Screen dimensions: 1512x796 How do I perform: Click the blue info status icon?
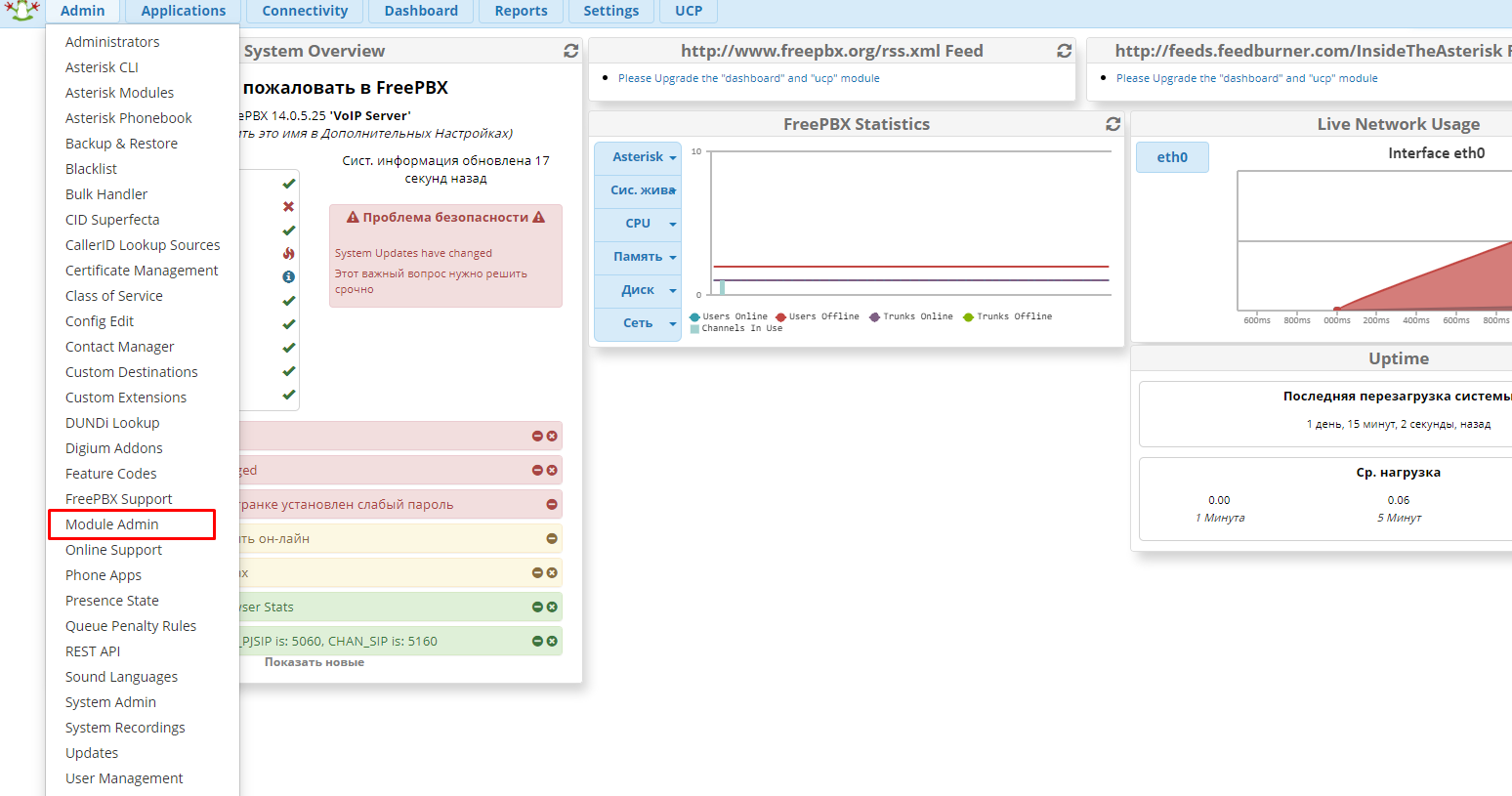tap(288, 277)
